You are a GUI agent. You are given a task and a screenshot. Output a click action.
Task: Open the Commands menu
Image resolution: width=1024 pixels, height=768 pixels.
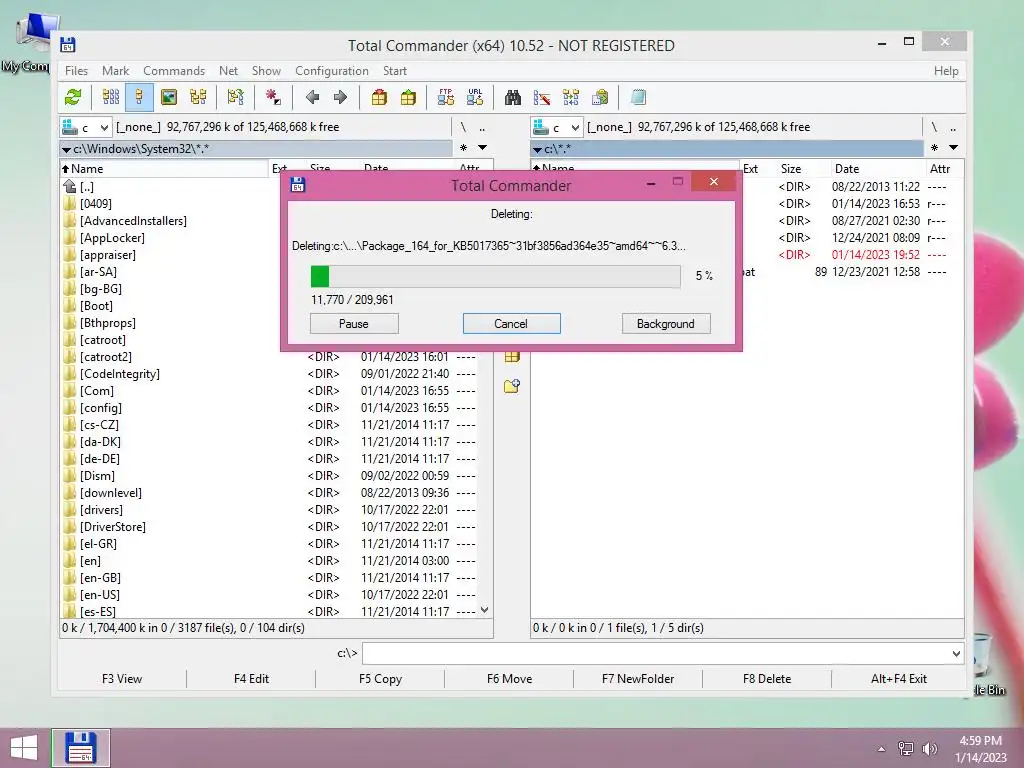174,71
